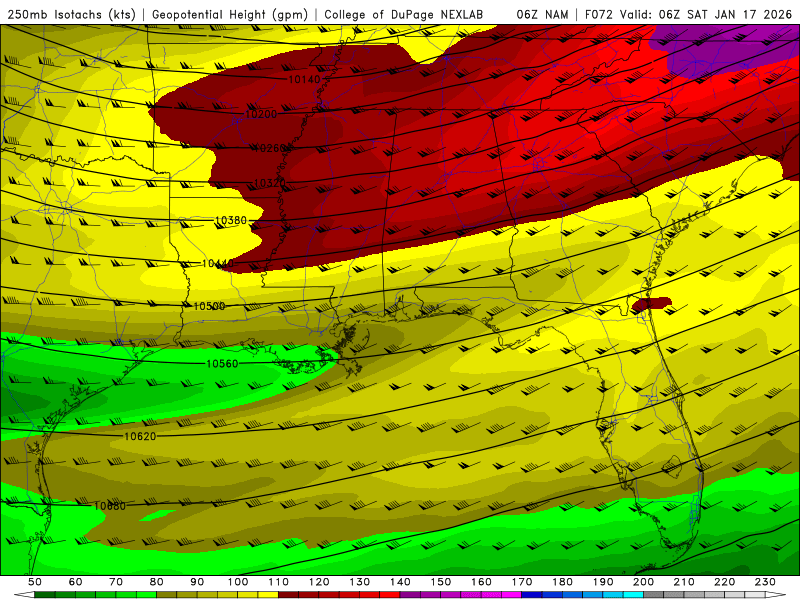800x600 pixels.
Task: Click the 10200 height contour label
Action: 261,114
